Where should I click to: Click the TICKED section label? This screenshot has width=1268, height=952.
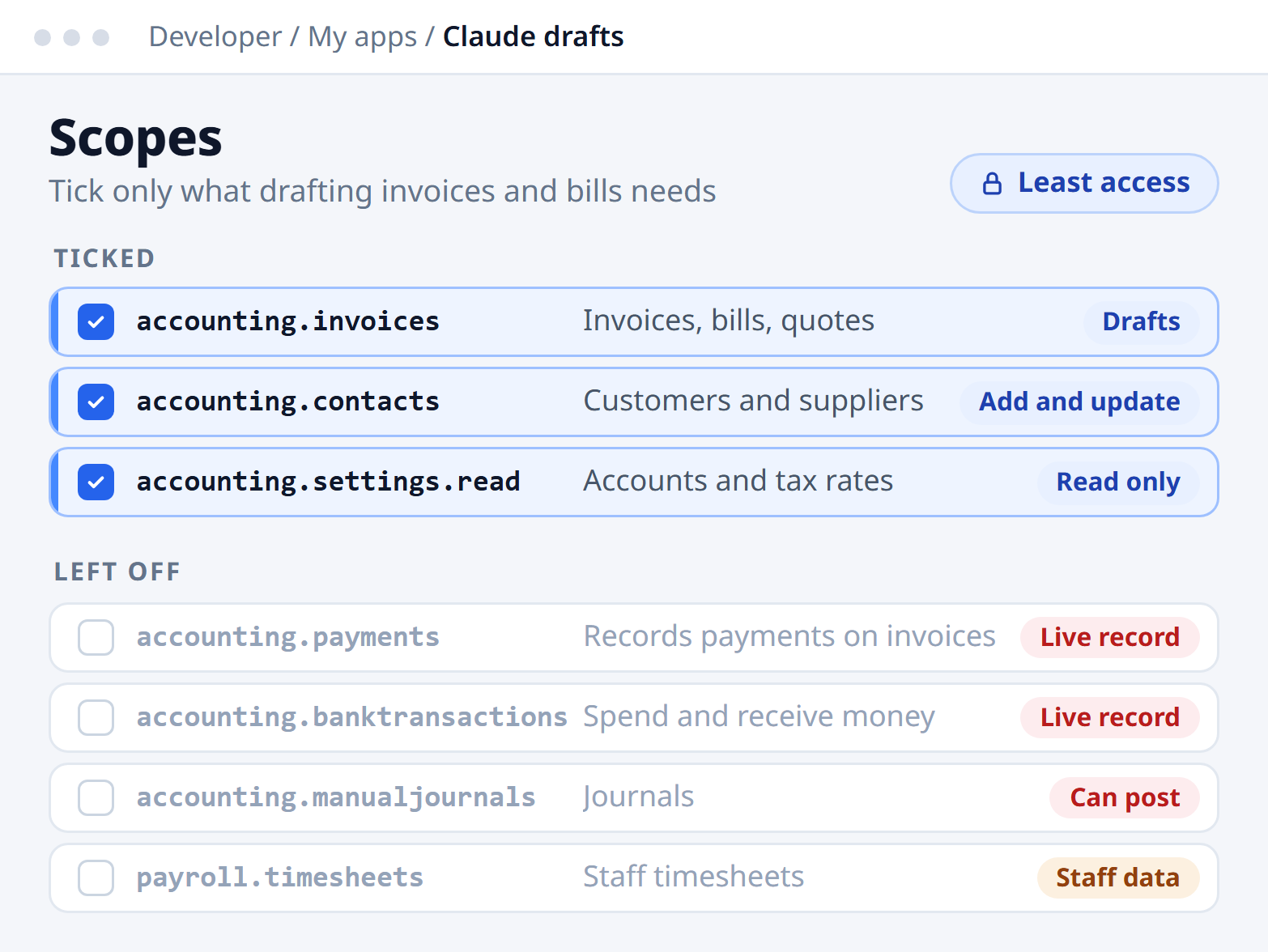(104, 259)
